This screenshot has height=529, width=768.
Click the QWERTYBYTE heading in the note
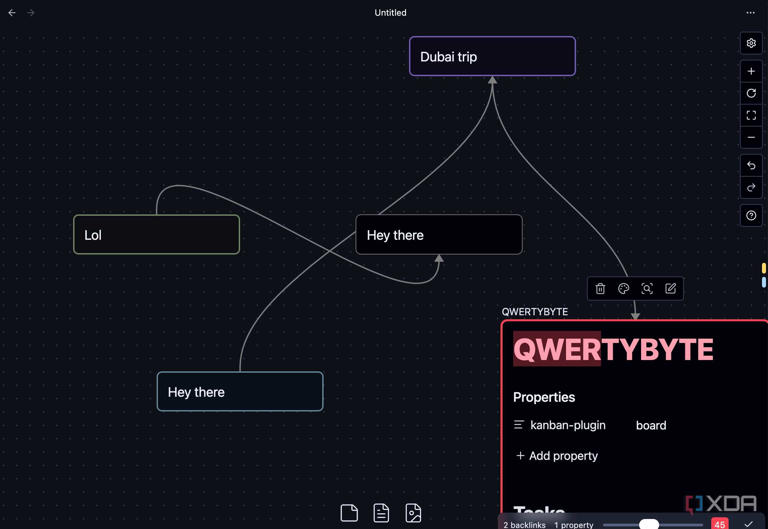point(613,349)
